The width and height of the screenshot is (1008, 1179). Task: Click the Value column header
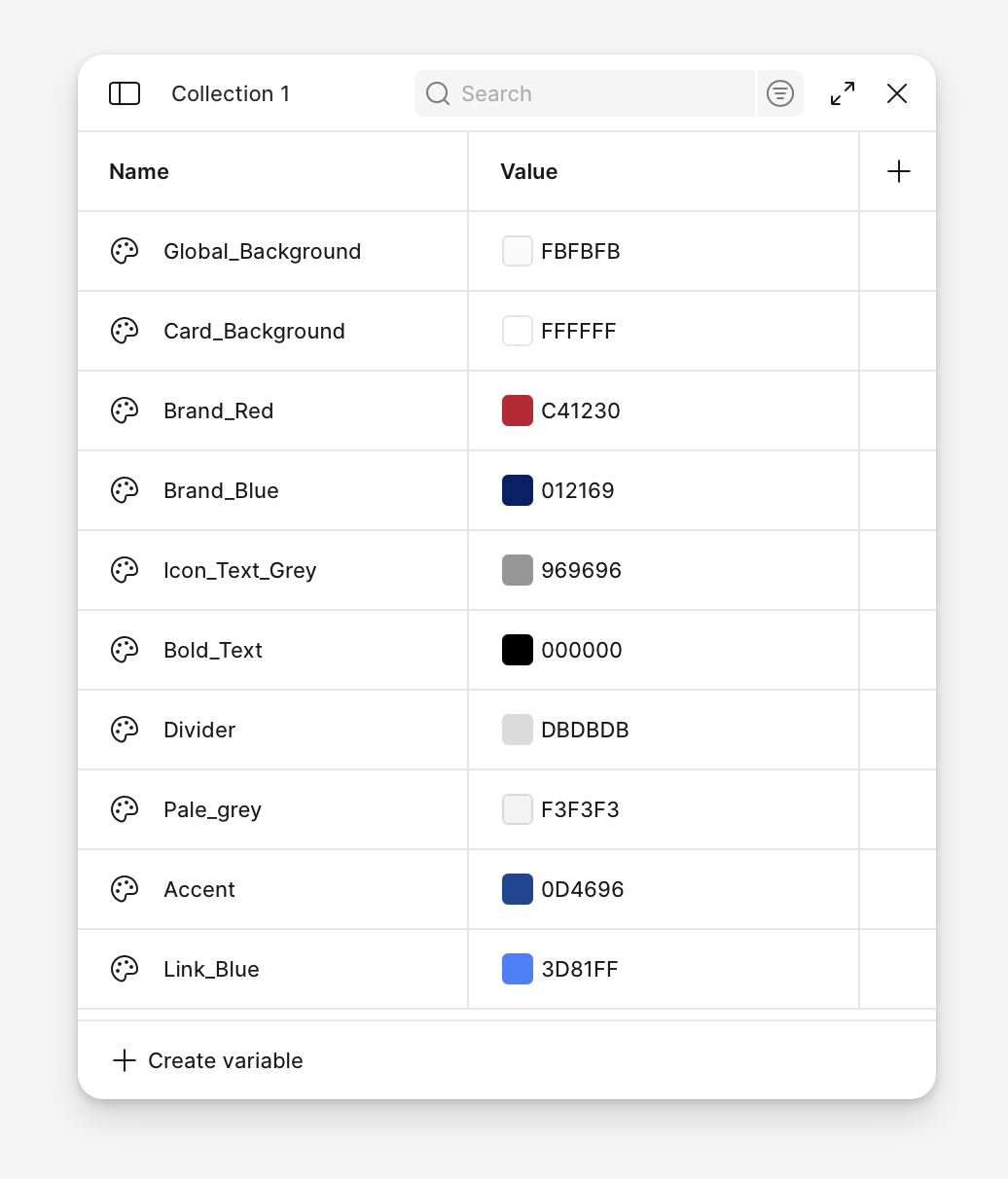tap(528, 171)
